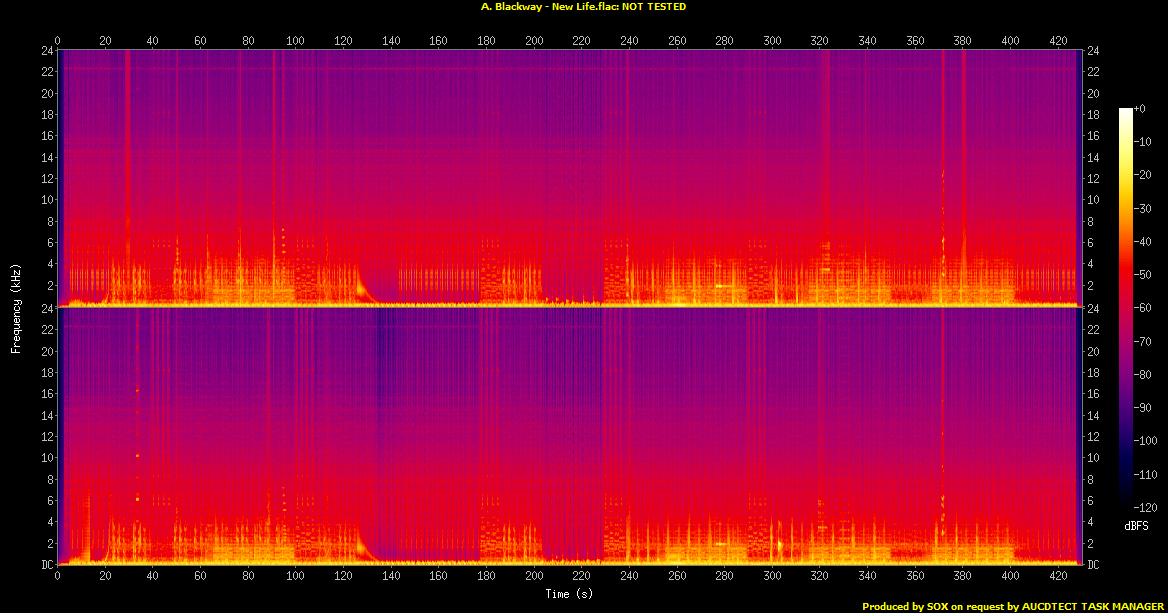Image resolution: width=1168 pixels, height=613 pixels.
Task: Select the "-40" value on dBFS scale
Action: tap(1142, 241)
